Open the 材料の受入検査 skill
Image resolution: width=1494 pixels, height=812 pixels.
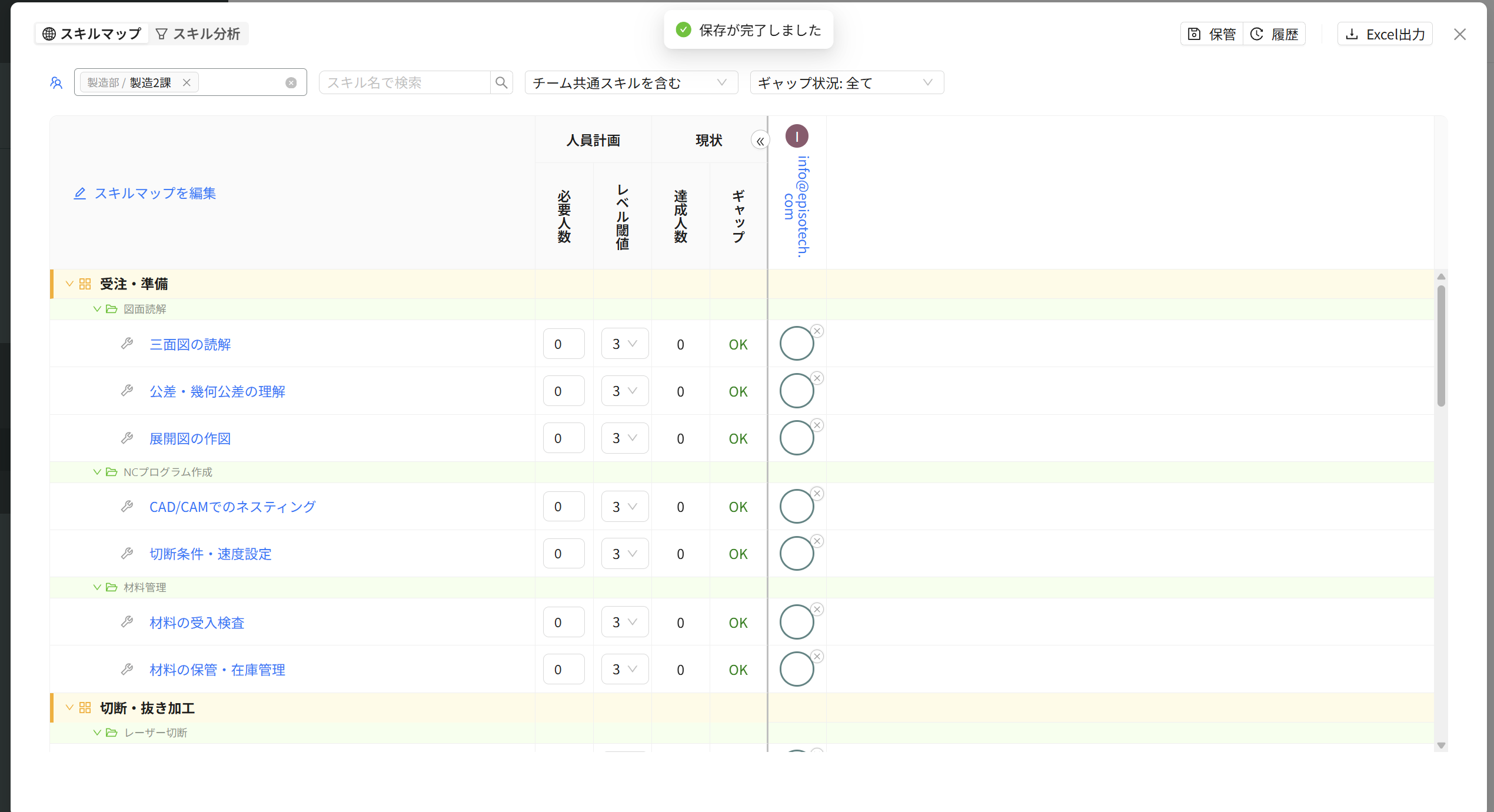pos(197,623)
